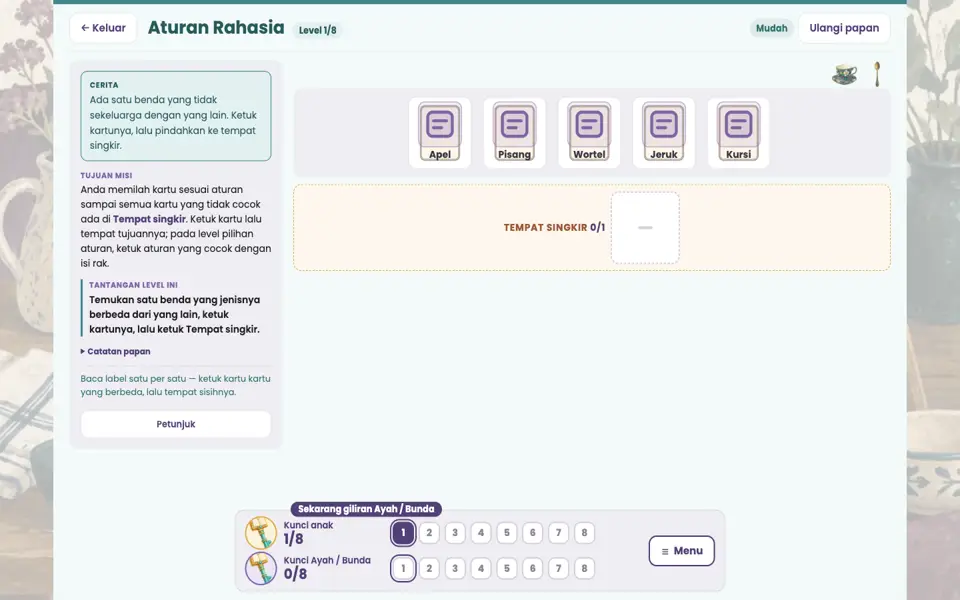This screenshot has width=960, height=600.
Task: Click the TEMPAT SINGKIR 0/1 label
Action: pyautogui.click(x=554, y=228)
